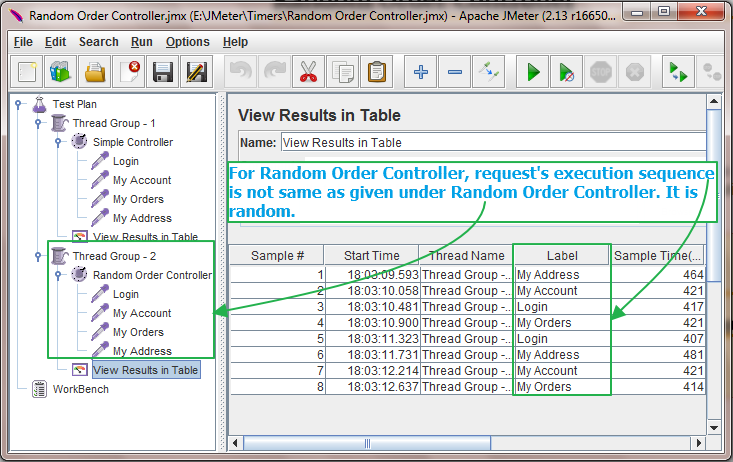Collapse the Thread Group - 1 node handle
733x462 pixels.
click(x=38, y=123)
